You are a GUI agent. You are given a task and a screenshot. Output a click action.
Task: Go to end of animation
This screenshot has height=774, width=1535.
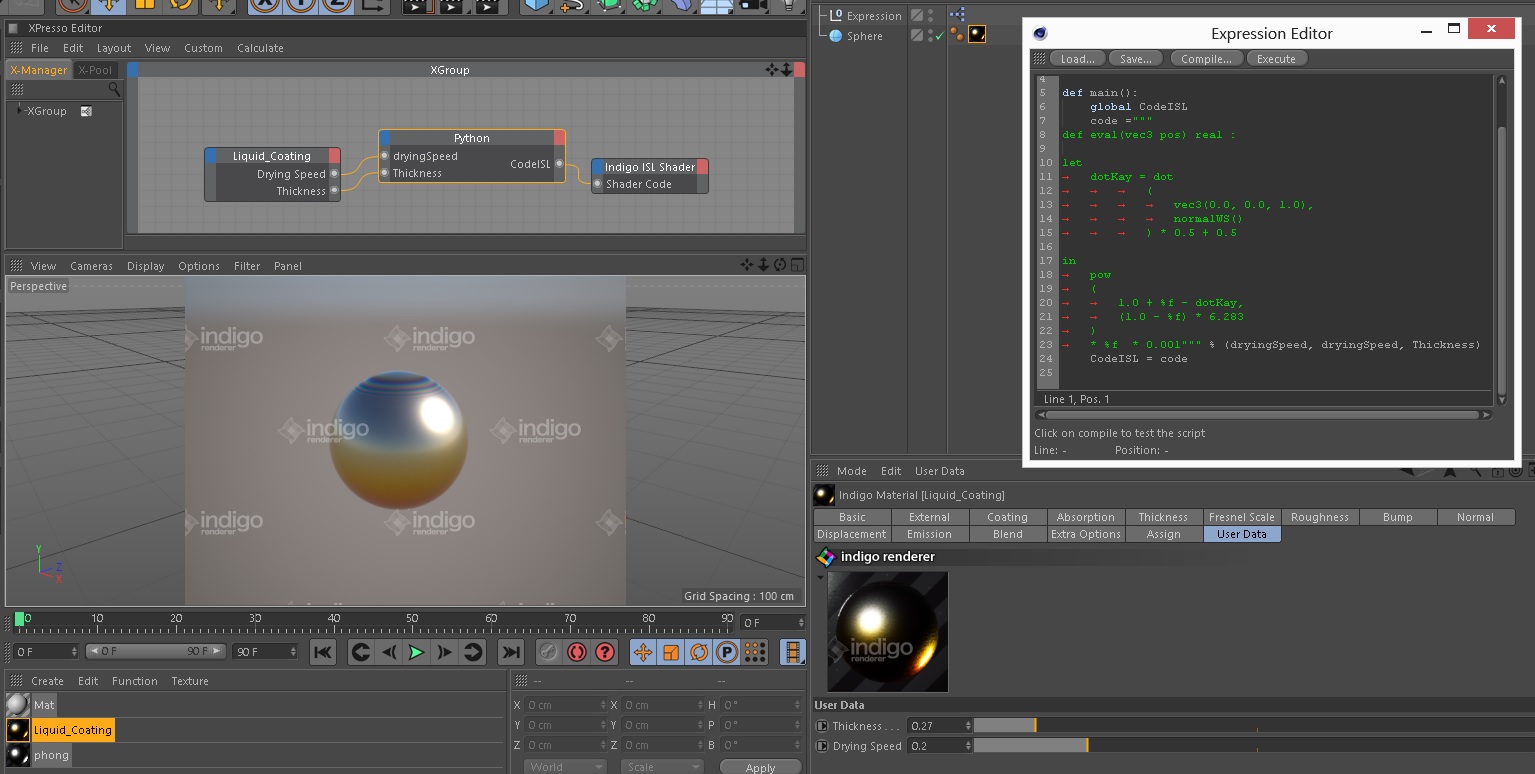511,653
